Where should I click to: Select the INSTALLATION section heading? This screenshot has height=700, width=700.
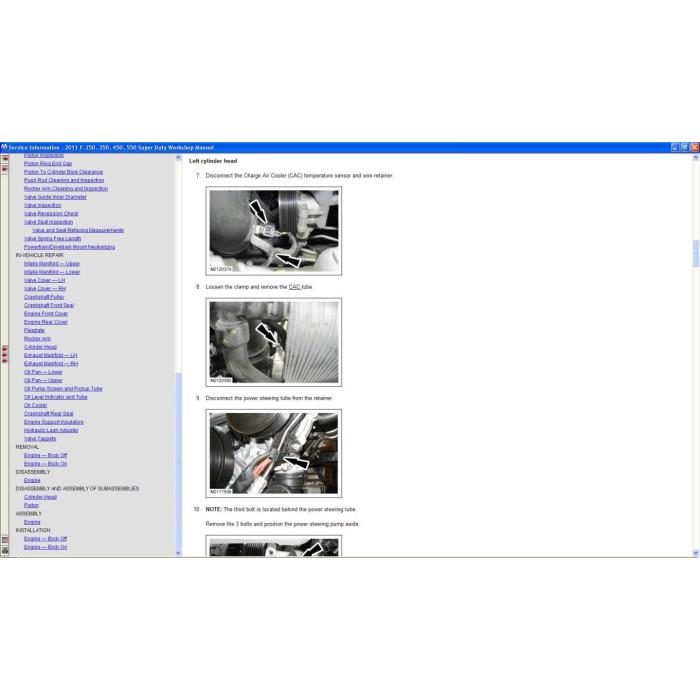coord(33,530)
